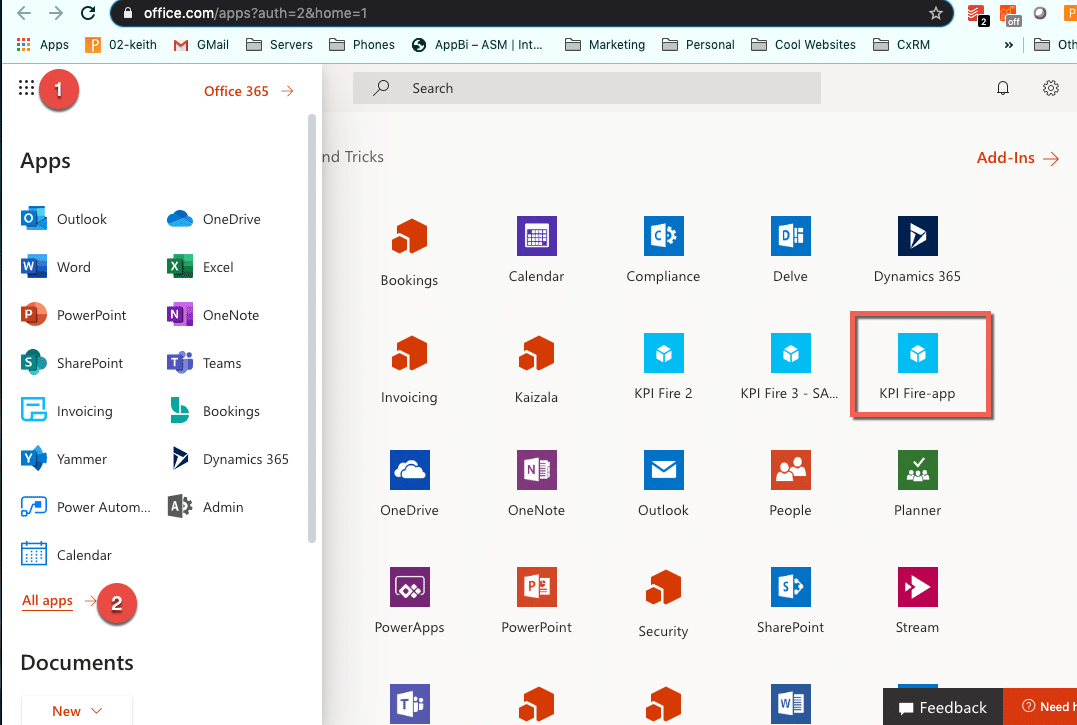Image resolution: width=1077 pixels, height=725 pixels.
Task: Open the KPI Fire 3 - SA tile
Action: click(790, 367)
